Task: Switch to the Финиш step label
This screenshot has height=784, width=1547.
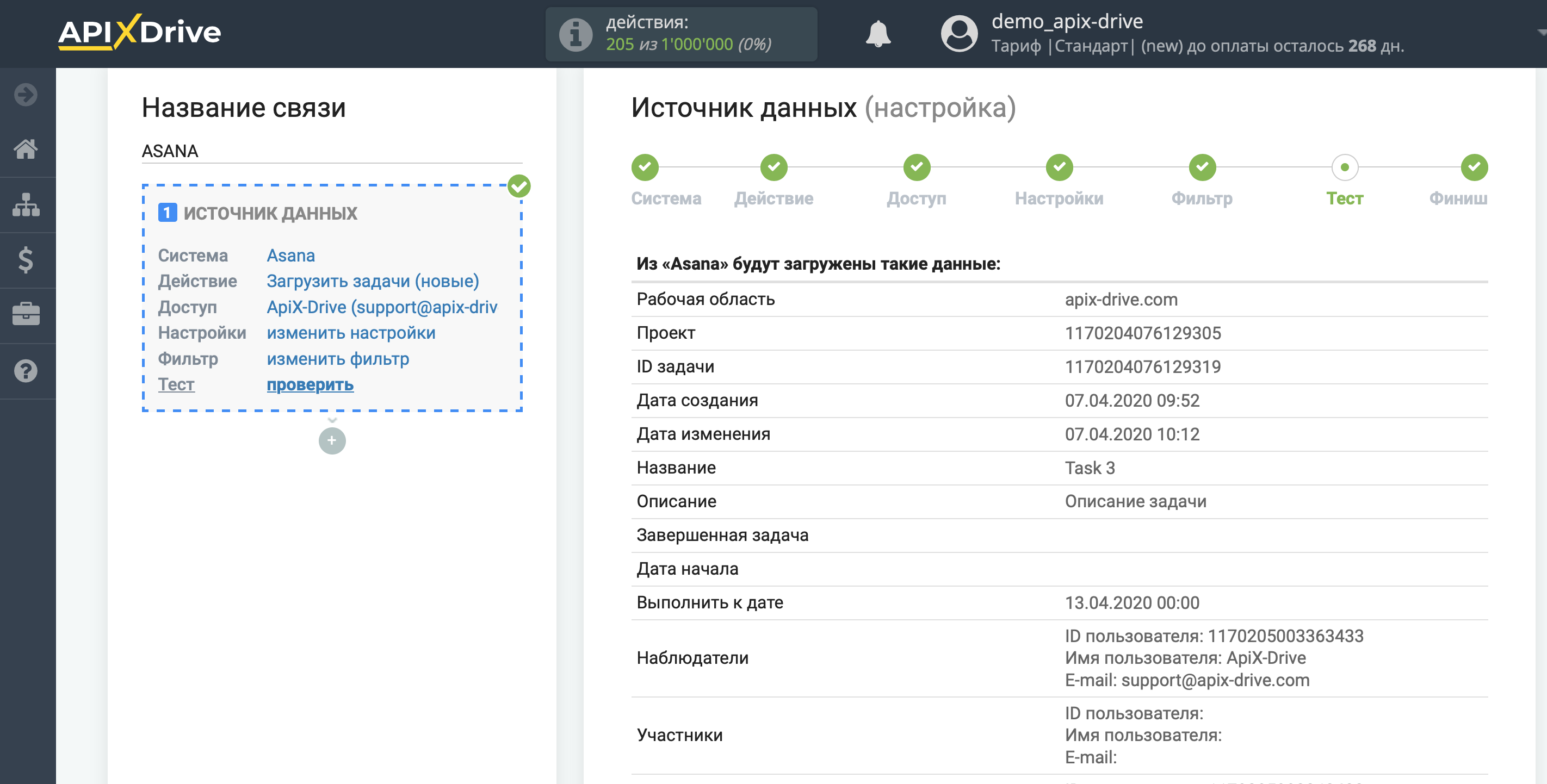Action: coord(1458,198)
